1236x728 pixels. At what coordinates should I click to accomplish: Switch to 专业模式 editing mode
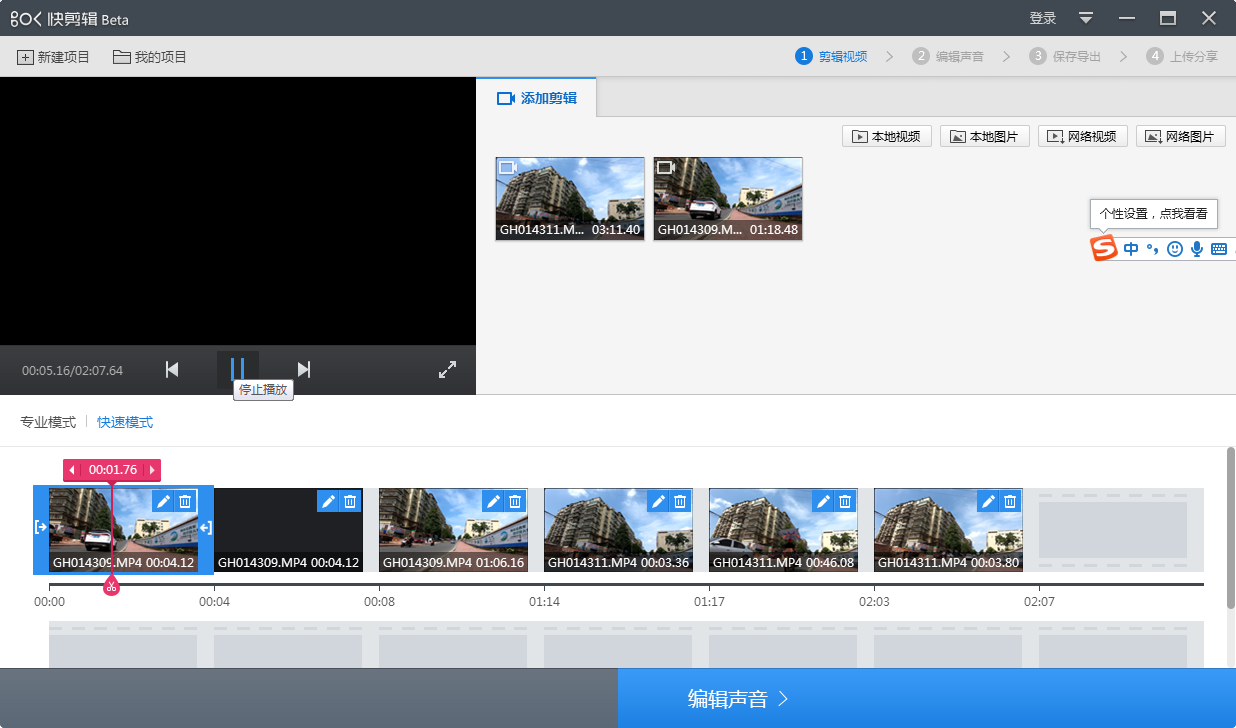pyautogui.click(x=48, y=422)
